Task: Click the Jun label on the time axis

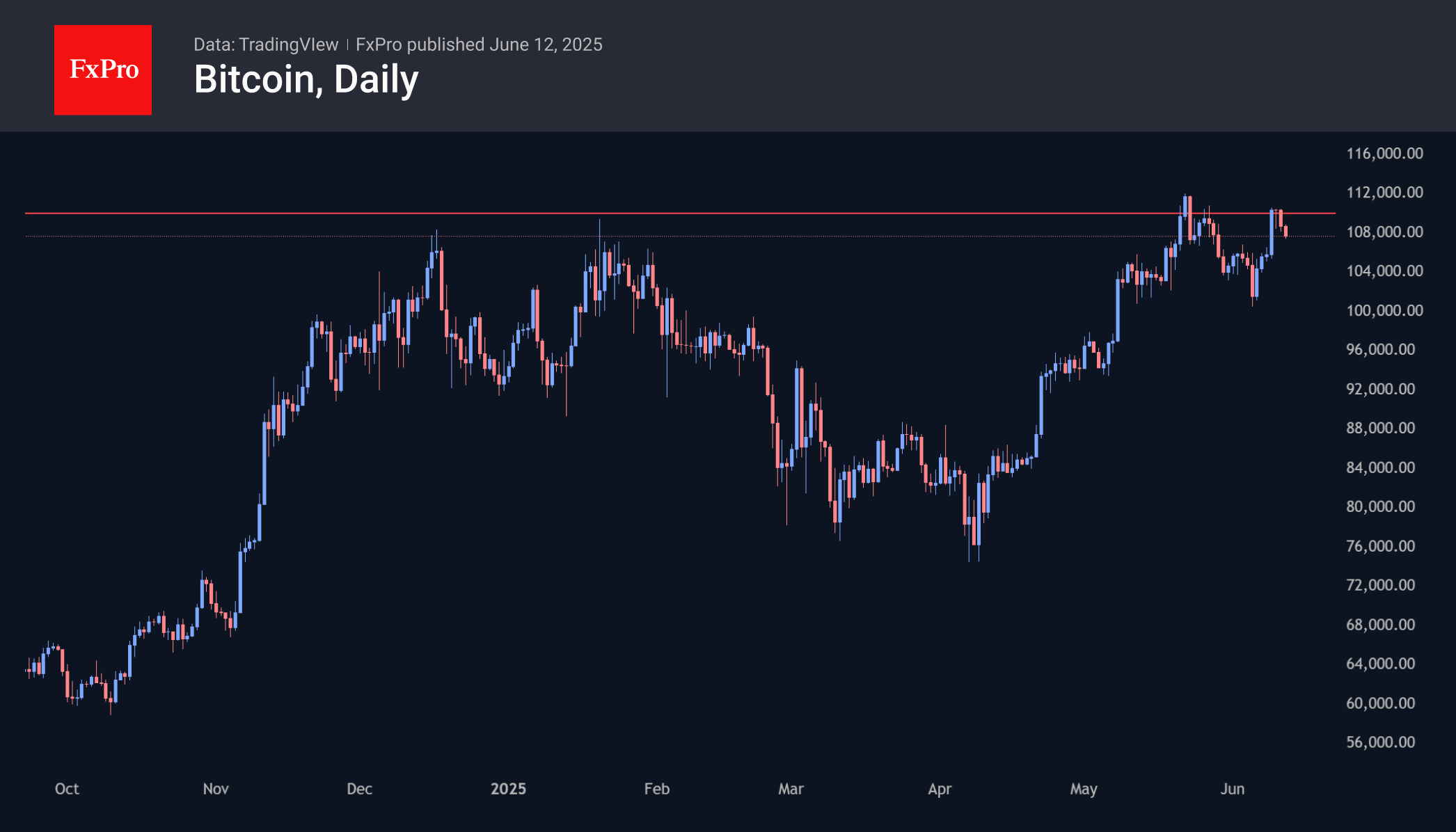Action: tap(1233, 789)
